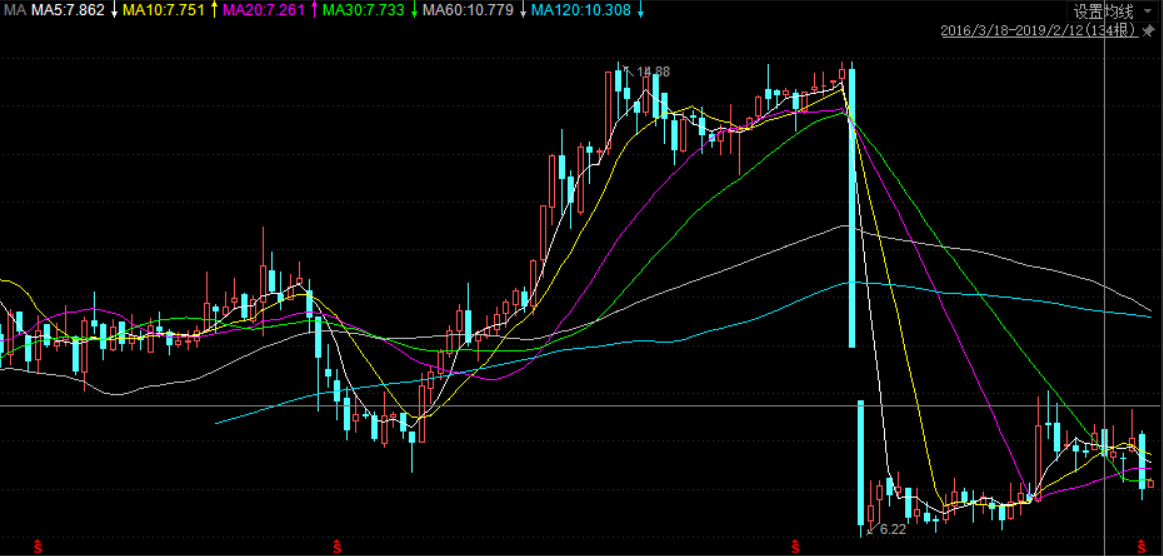Select the magenta MA20:7.261 label

(x=264, y=10)
